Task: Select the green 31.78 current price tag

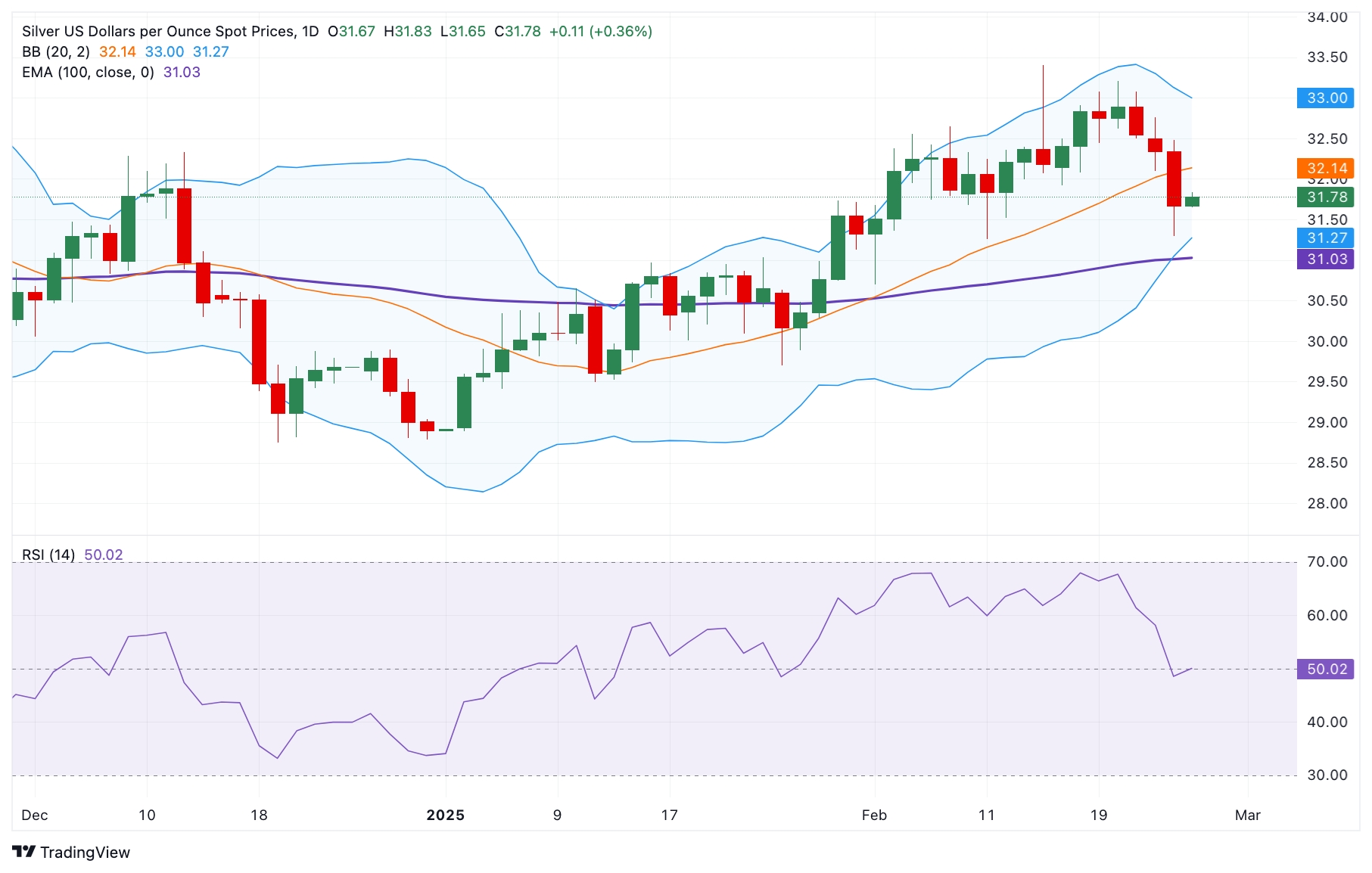Action: click(x=1327, y=197)
